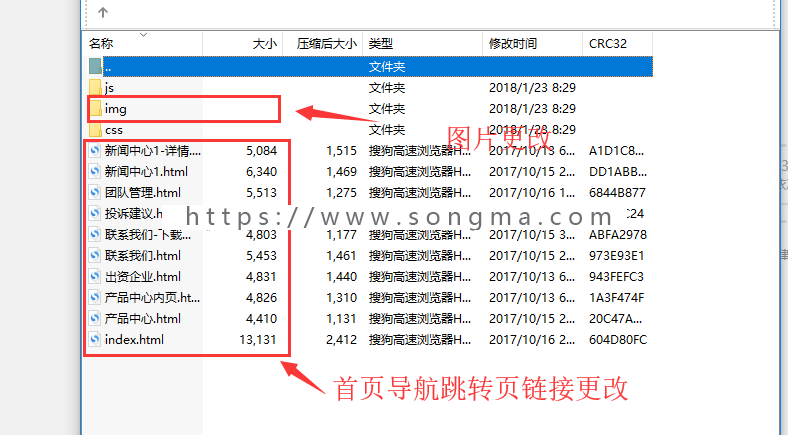Click size value 4,410 of 产品中心.html

point(261,318)
